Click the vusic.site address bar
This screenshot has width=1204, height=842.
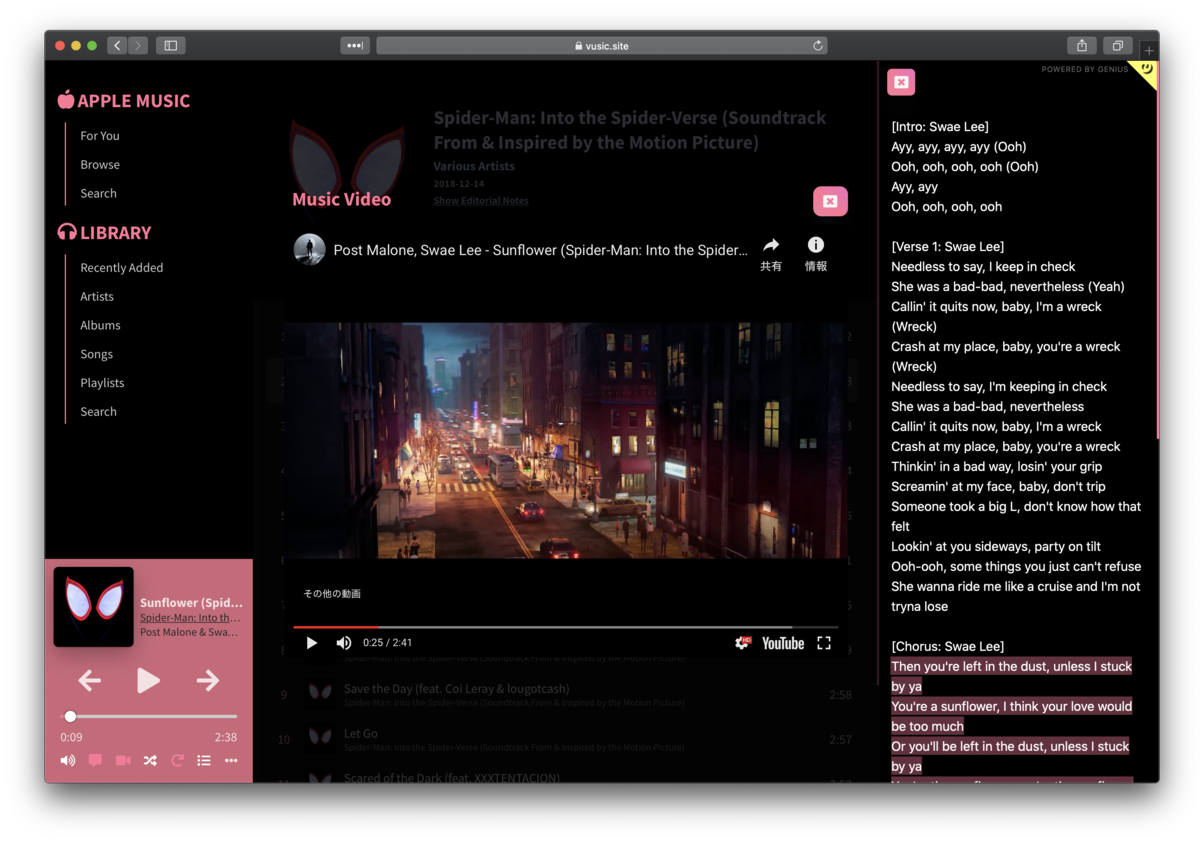tap(601, 45)
